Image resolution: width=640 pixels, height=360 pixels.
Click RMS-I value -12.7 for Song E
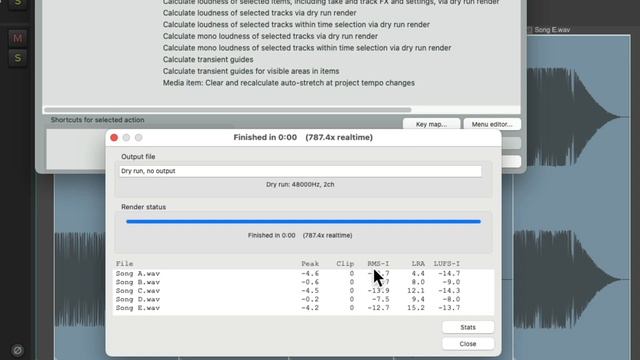tap(378, 308)
